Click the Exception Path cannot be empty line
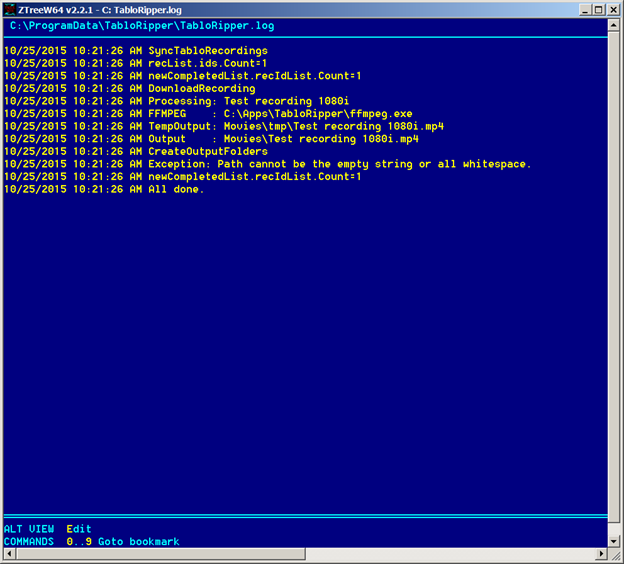Screen dimensions: 624x564 tap(267, 164)
